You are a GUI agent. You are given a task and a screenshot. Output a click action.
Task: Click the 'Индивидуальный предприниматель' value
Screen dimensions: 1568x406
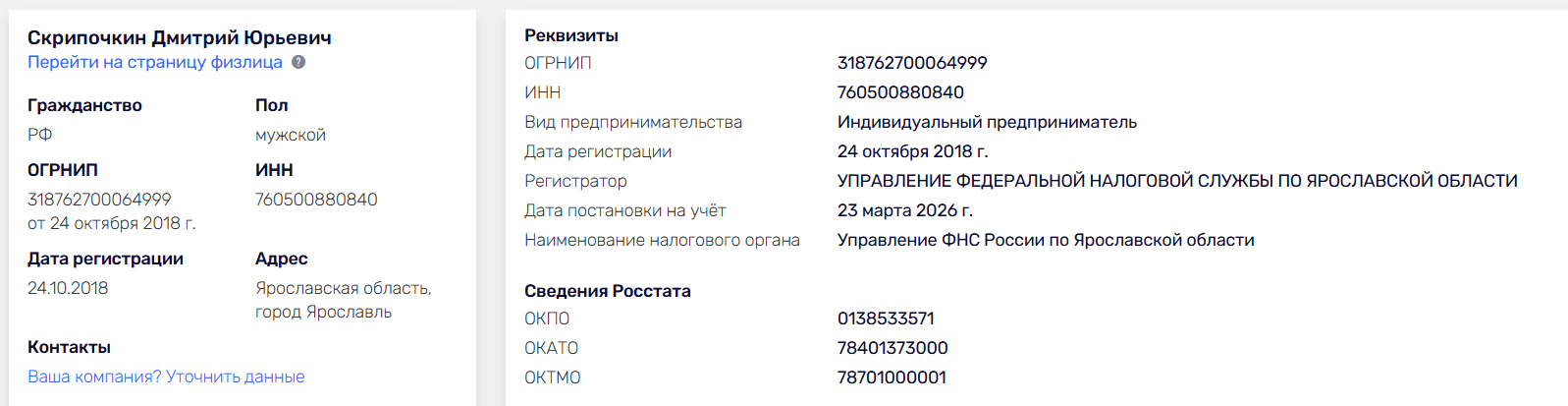(987, 122)
